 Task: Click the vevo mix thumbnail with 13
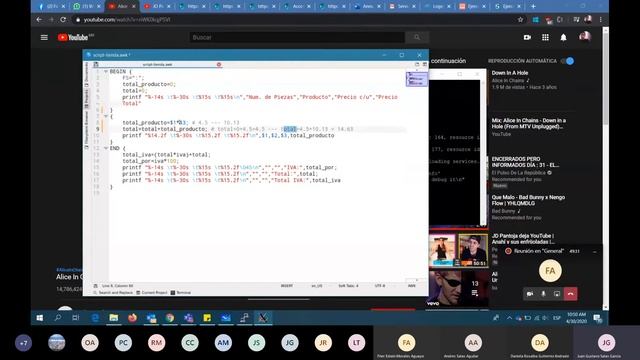tap(458, 289)
